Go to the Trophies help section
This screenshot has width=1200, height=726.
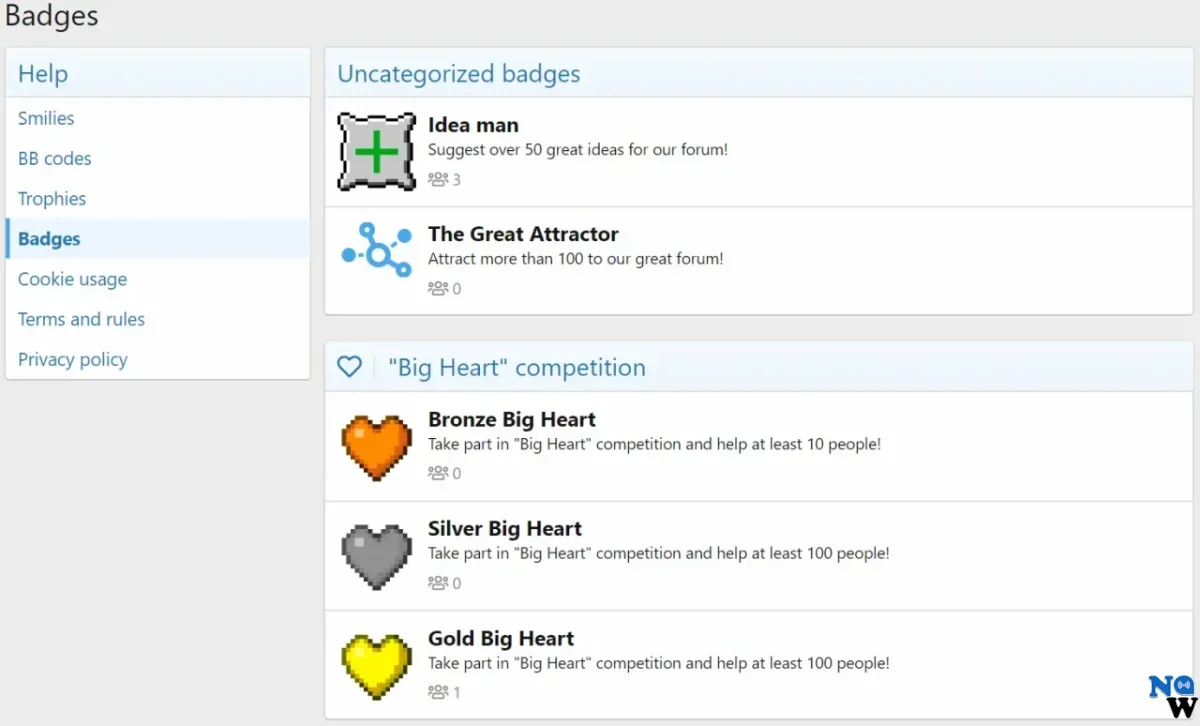52,198
